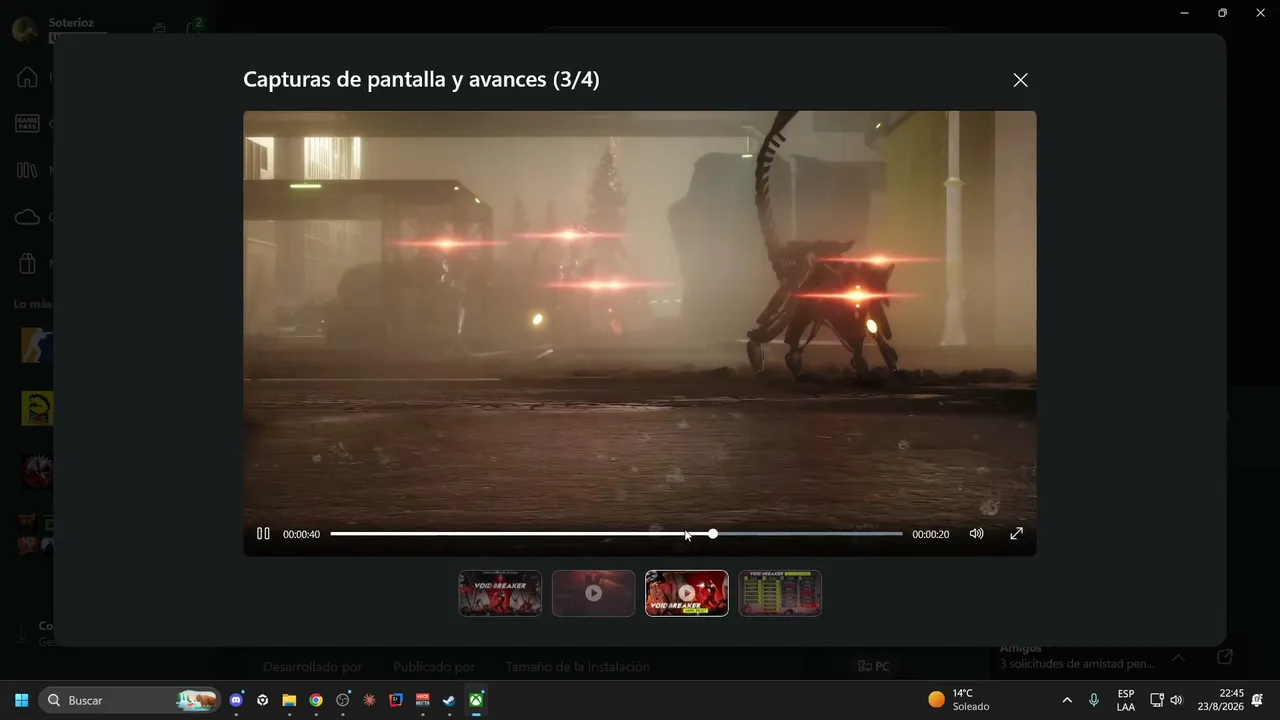Open File Explorer from the taskbar

click(289, 700)
